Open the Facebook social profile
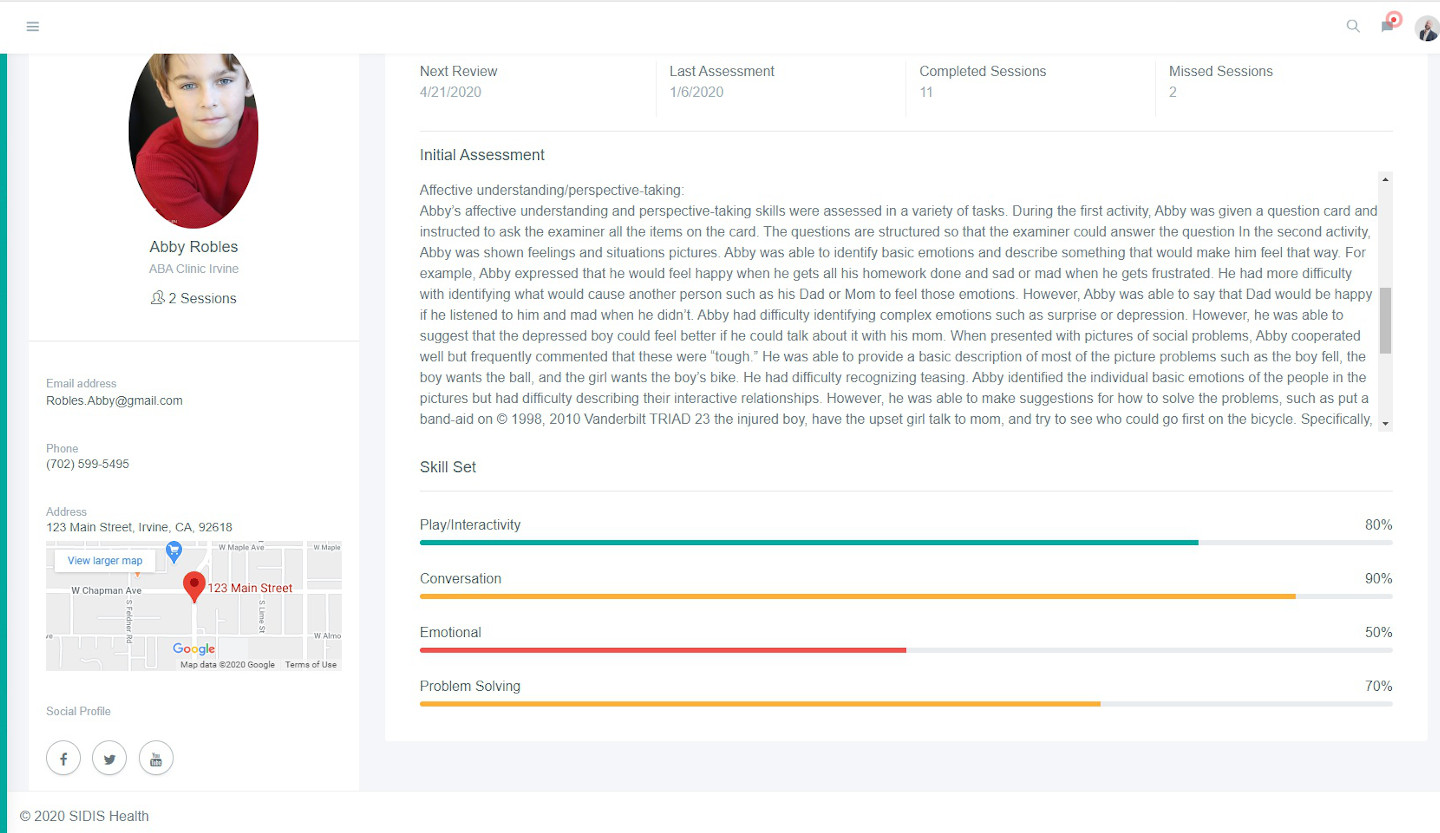The image size is (1440, 833). pyautogui.click(x=63, y=759)
